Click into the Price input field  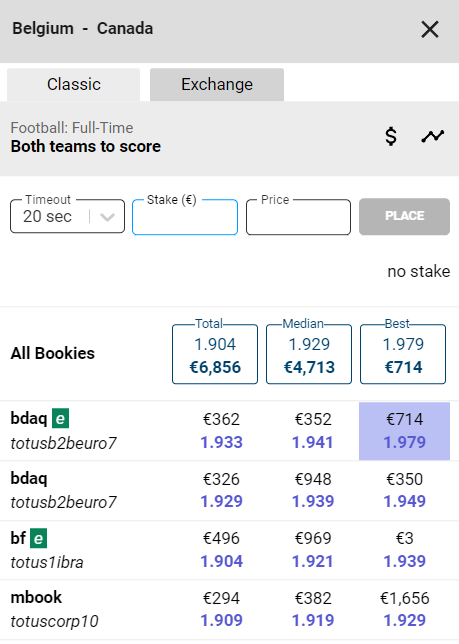coord(298,217)
